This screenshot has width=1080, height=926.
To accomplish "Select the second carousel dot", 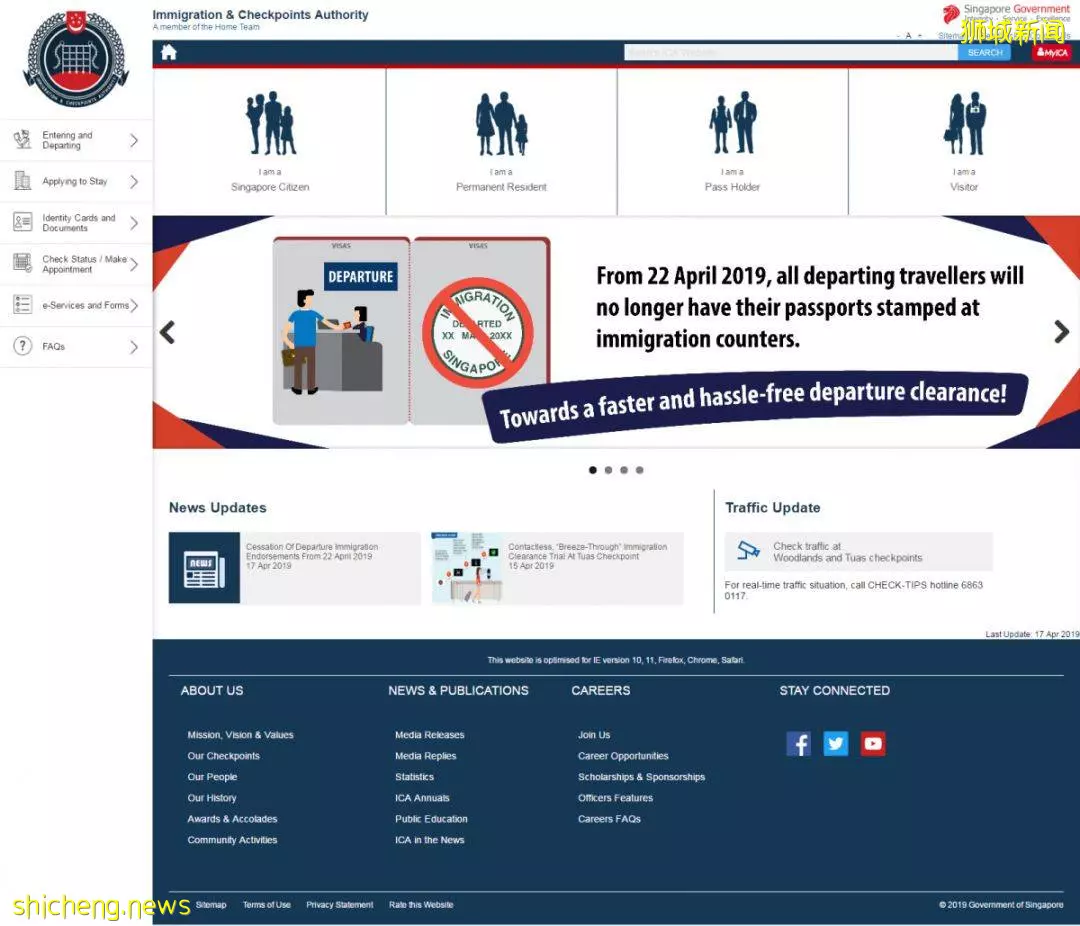I will tap(608, 470).
